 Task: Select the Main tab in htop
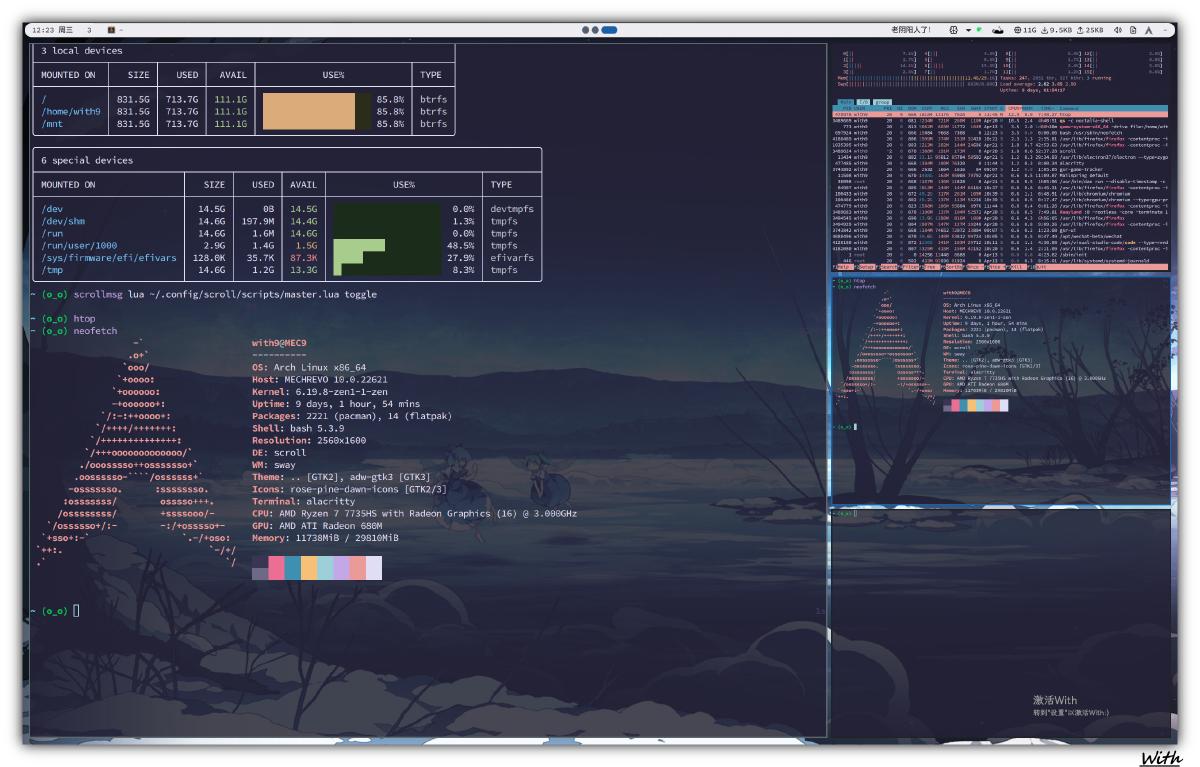pyautogui.click(x=844, y=102)
